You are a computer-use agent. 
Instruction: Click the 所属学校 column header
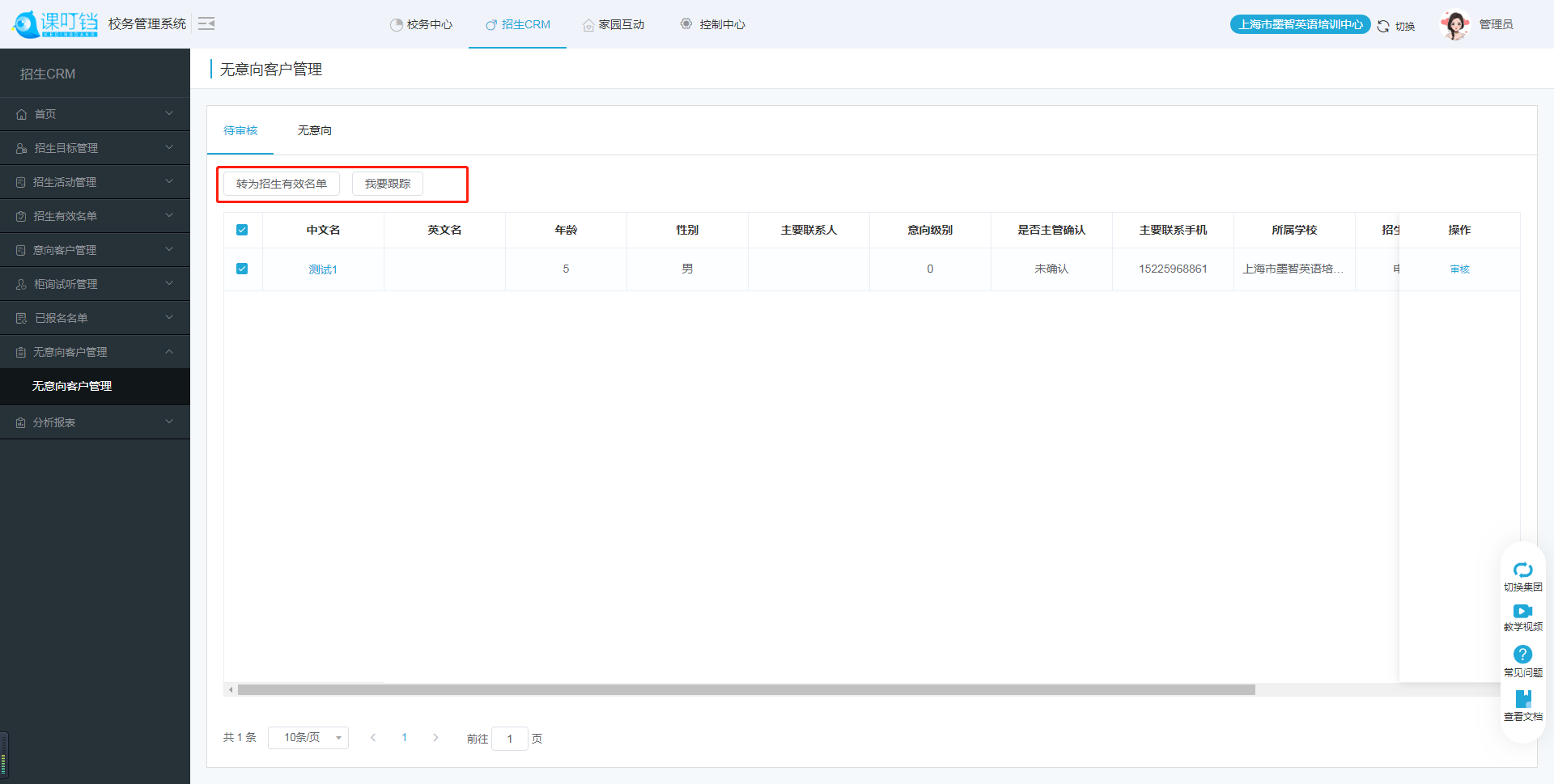point(1294,230)
